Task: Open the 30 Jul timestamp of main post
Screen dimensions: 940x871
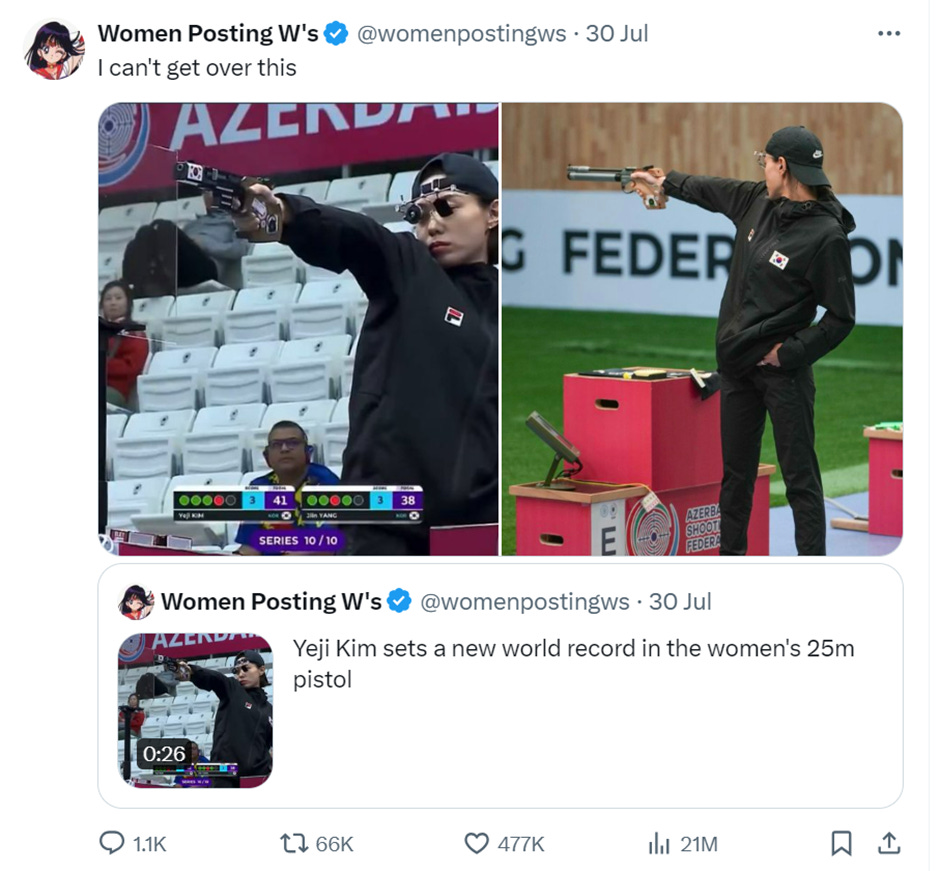Action: (x=617, y=34)
